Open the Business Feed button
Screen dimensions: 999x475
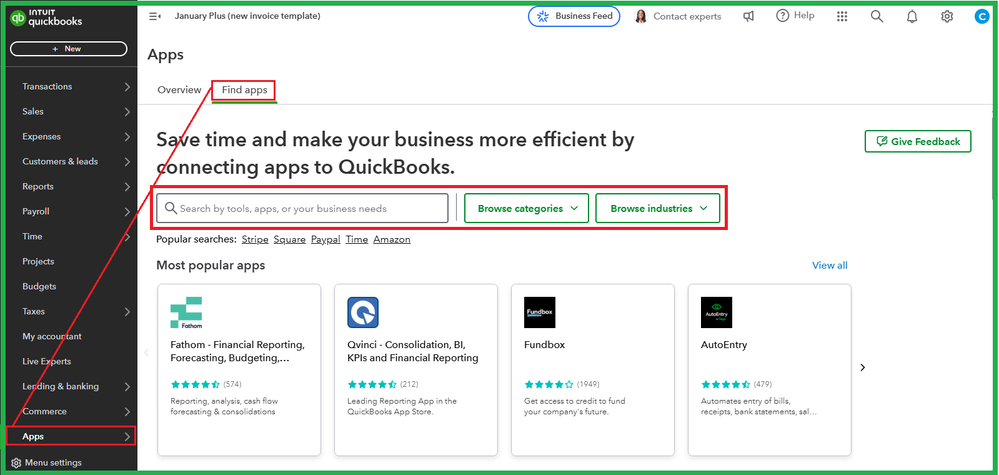click(574, 17)
